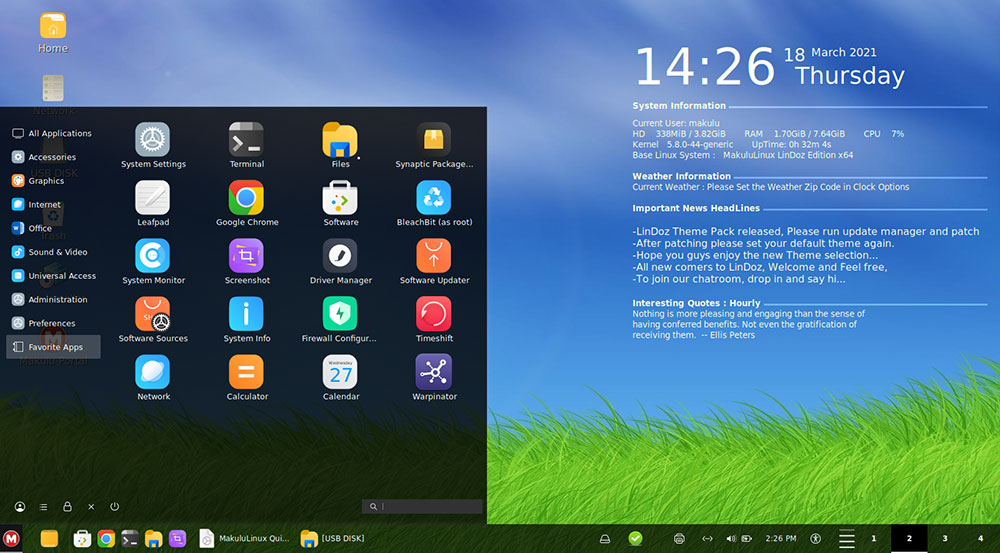This screenshot has width=1000, height=553.
Task: Click the user account icon in menu footer
Action: point(20,506)
